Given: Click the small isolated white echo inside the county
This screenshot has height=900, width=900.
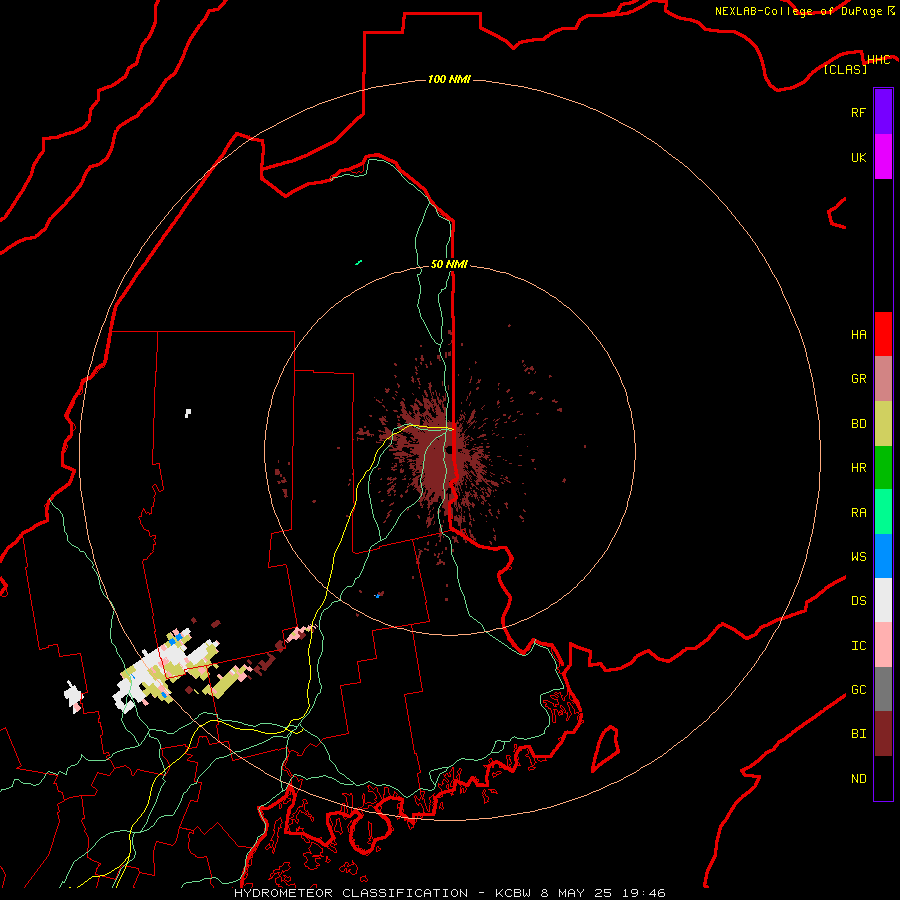Looking at the screenshot, I should point(188,413).
